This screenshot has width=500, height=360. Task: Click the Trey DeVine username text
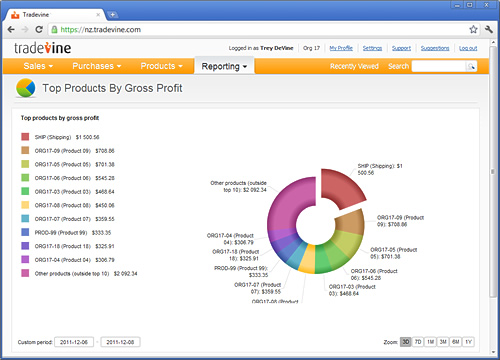277,48
